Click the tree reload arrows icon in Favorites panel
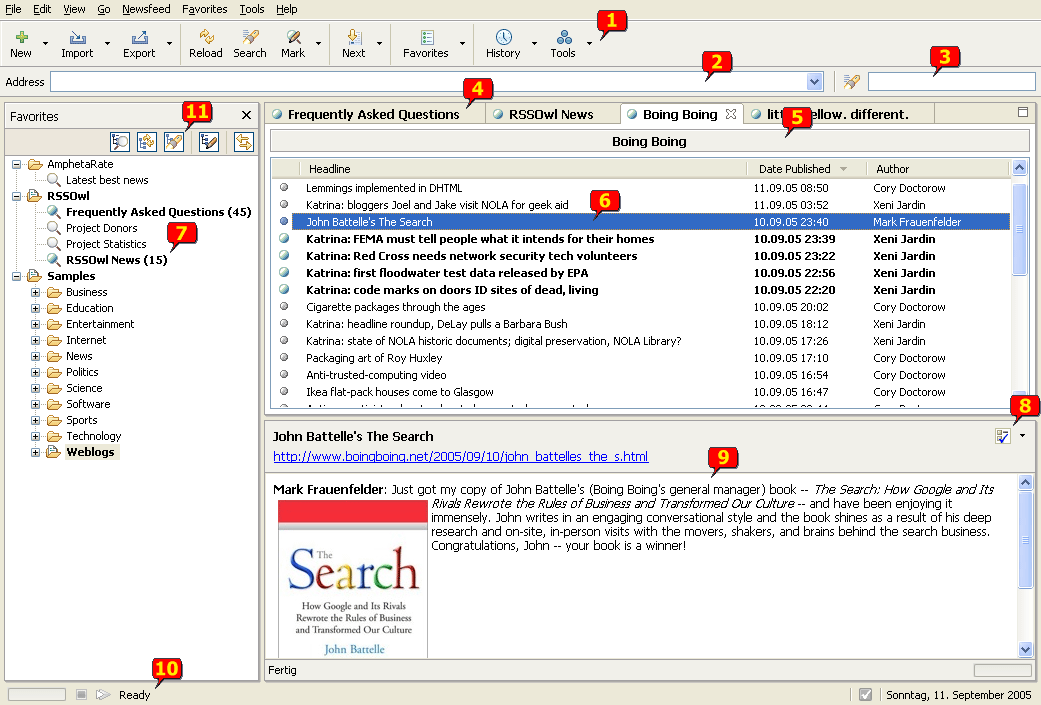 [x=147, y=141]
